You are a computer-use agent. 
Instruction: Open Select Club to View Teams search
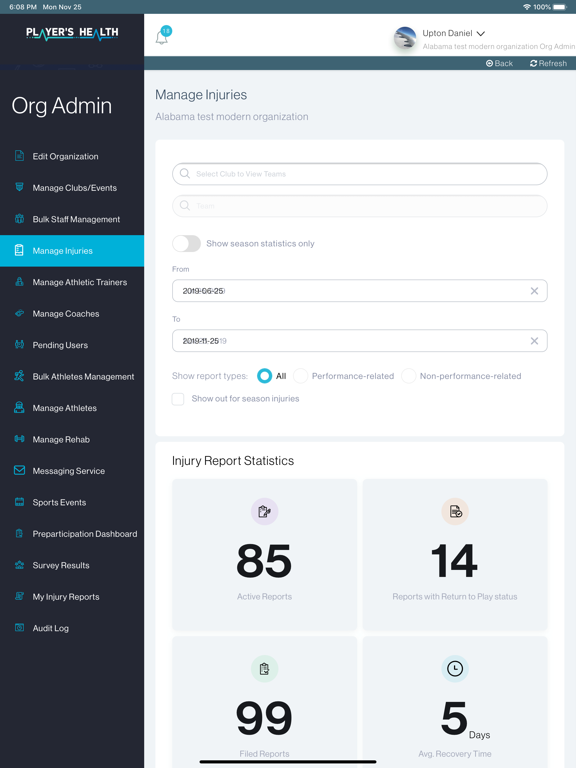point(360,174)
